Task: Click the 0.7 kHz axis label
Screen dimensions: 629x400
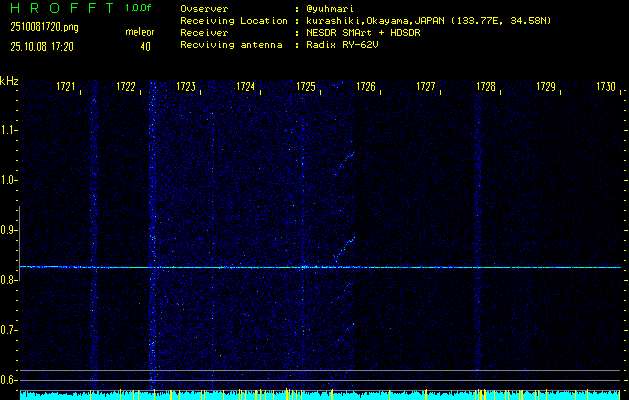Action: [7, 330]
